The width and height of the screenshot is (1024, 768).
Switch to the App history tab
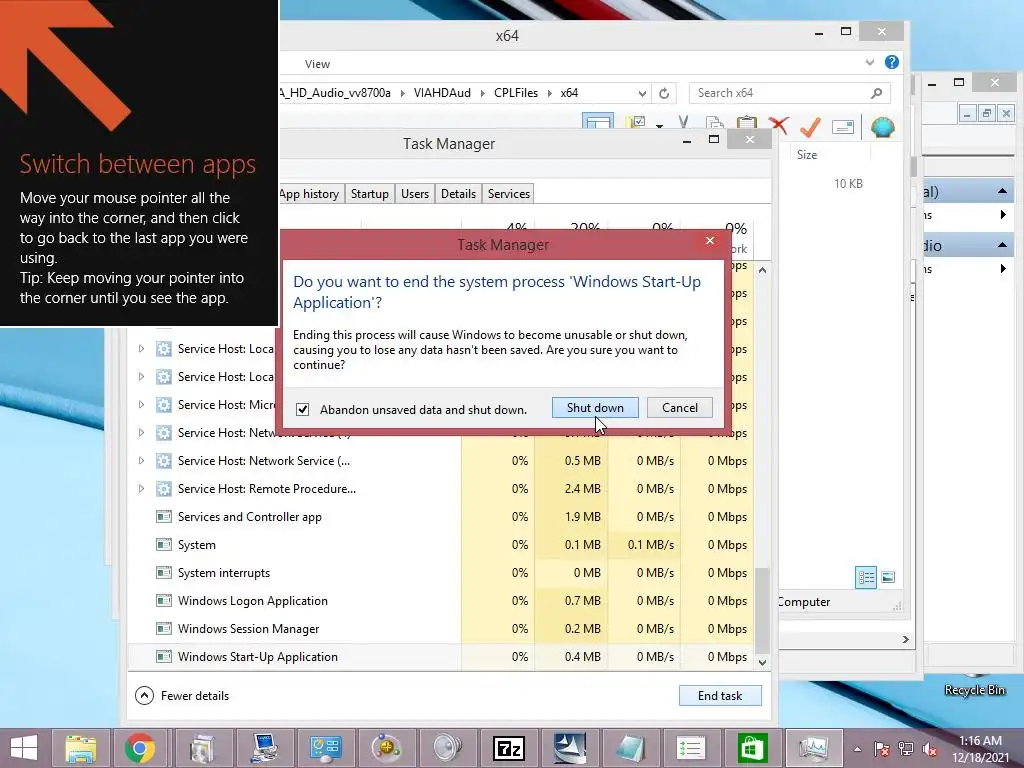pos(308,194)
